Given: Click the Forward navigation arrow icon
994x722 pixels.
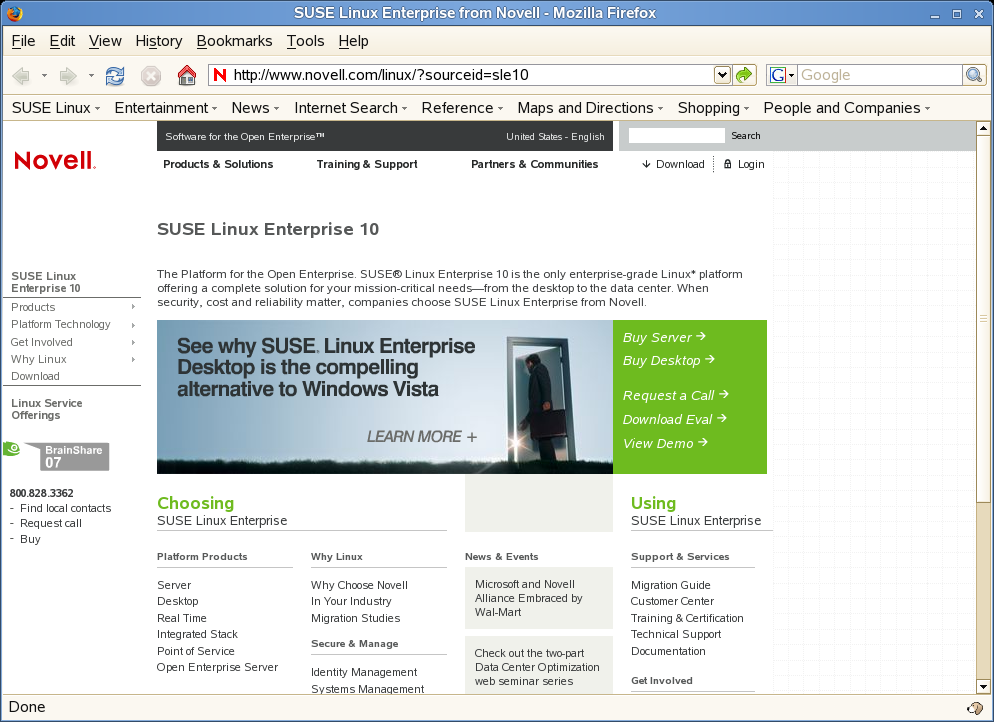Looking at the screenshot, I should [68, 76].
